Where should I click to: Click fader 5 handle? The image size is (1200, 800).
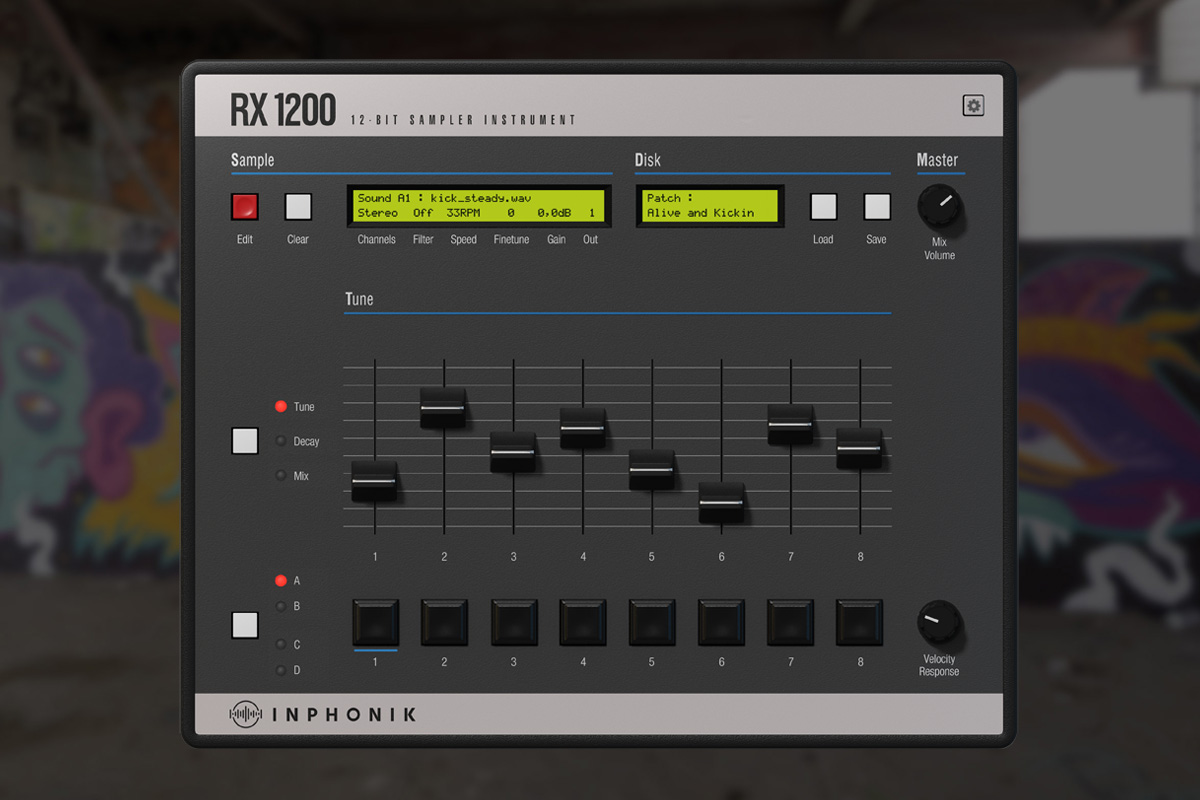(652, 469)
